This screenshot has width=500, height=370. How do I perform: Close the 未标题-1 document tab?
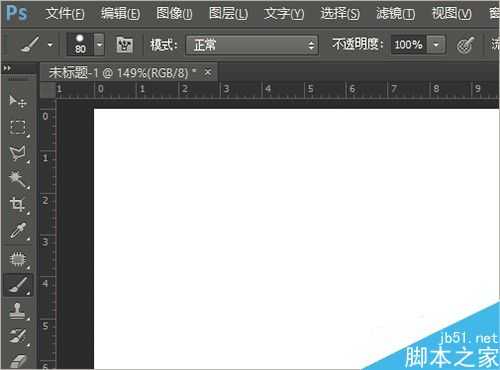click(208, 72)
